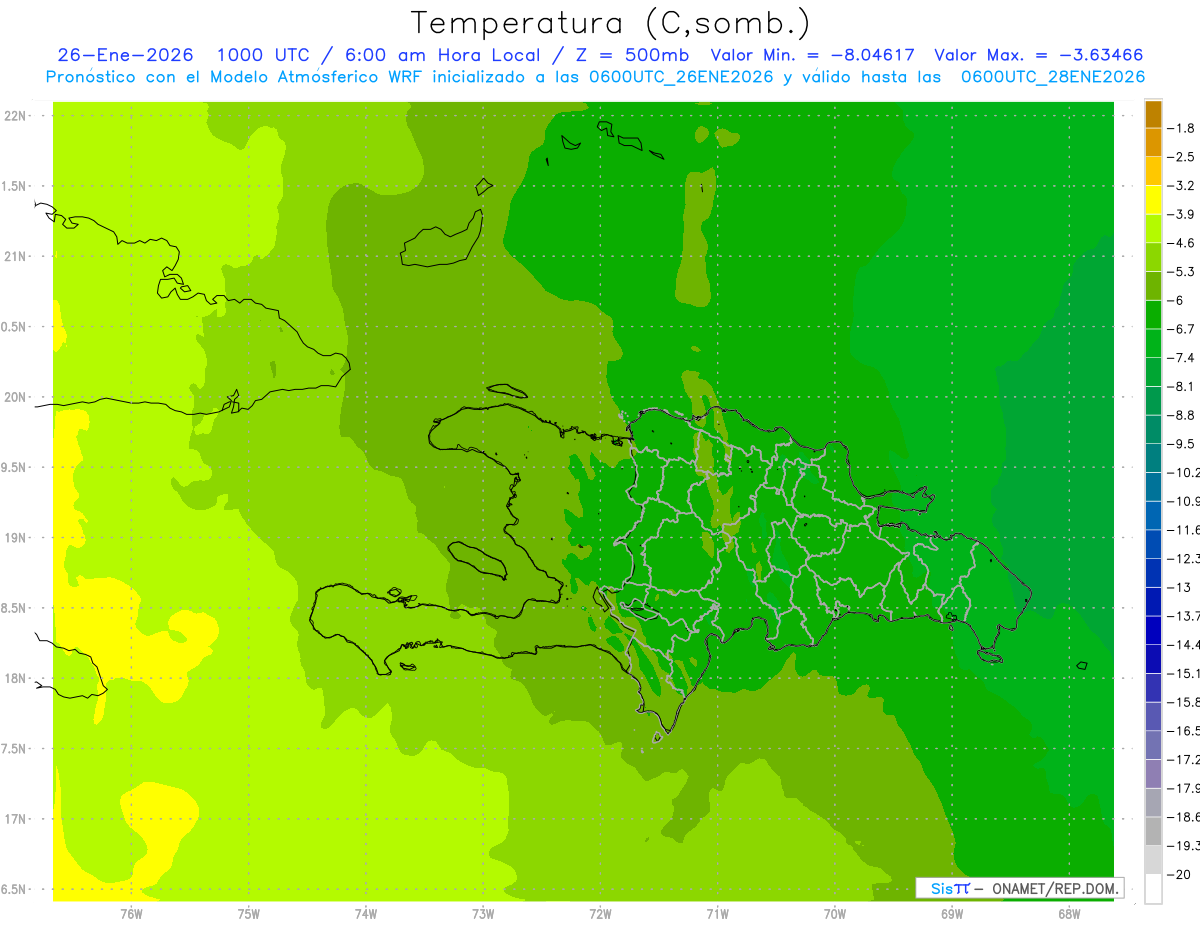Click the title 'Temperatura (C,somb.)'

pyautogui.click(x=611, y=23)
